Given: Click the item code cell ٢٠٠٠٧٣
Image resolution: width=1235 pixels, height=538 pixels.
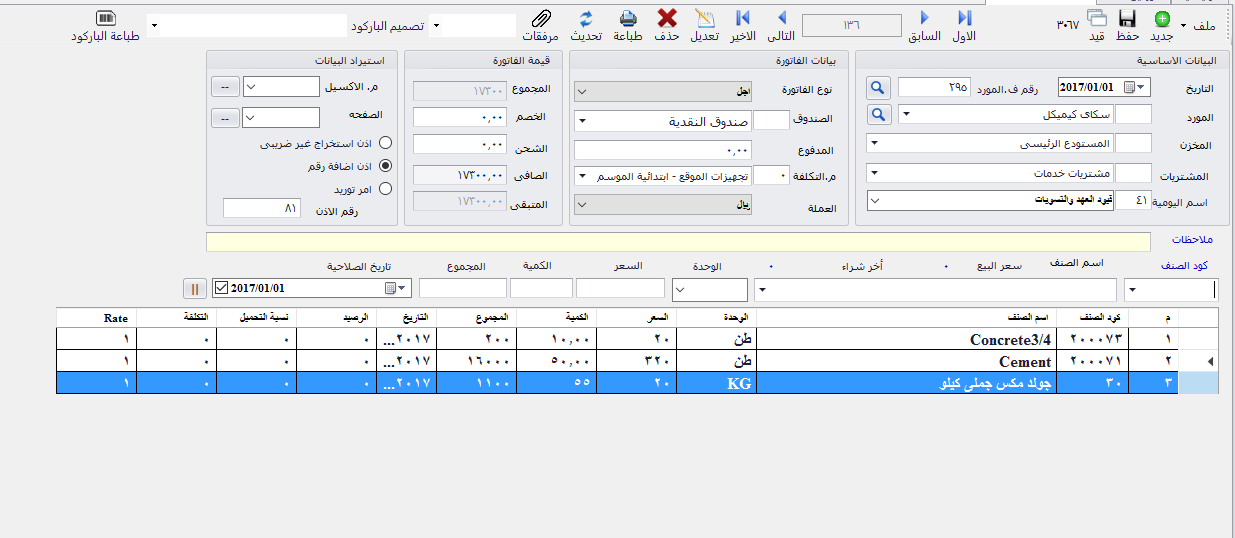Looking at the screenshot, I should point(1092,338).
